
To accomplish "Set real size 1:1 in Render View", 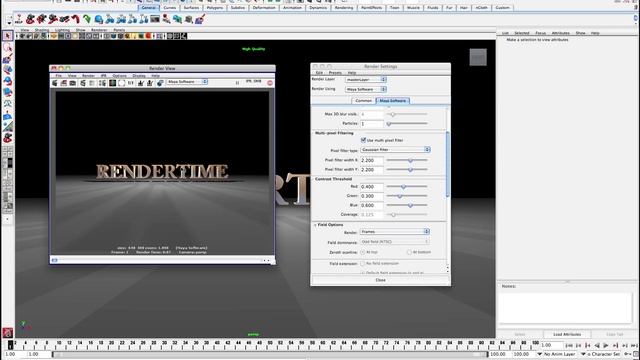I will 131,83.
